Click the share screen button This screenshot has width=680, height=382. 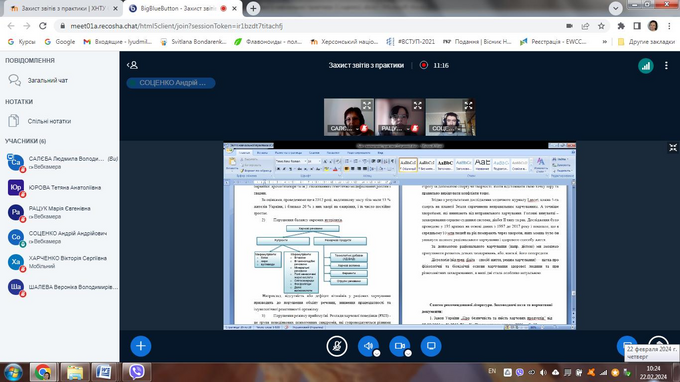pos(431,346)
